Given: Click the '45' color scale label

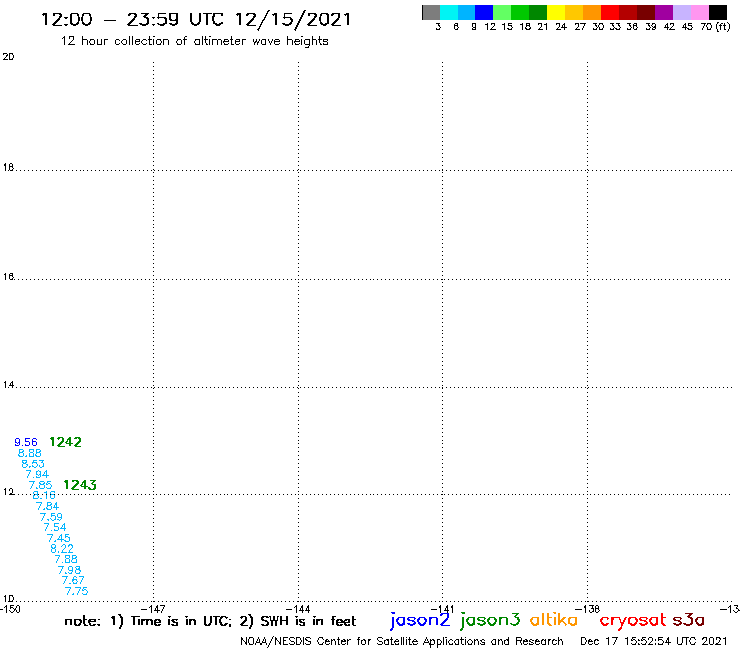Looking at the screenshot, I should click(x=687, y=26).
